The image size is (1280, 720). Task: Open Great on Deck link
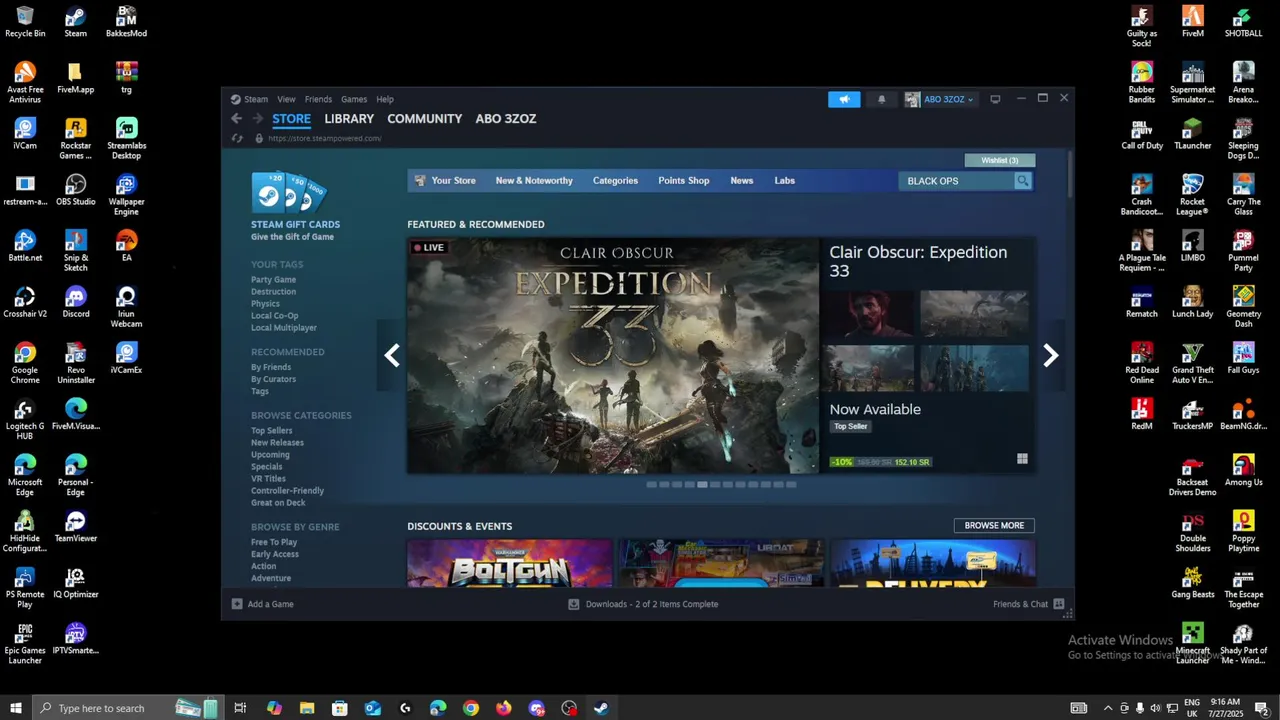tap(278, 502)
